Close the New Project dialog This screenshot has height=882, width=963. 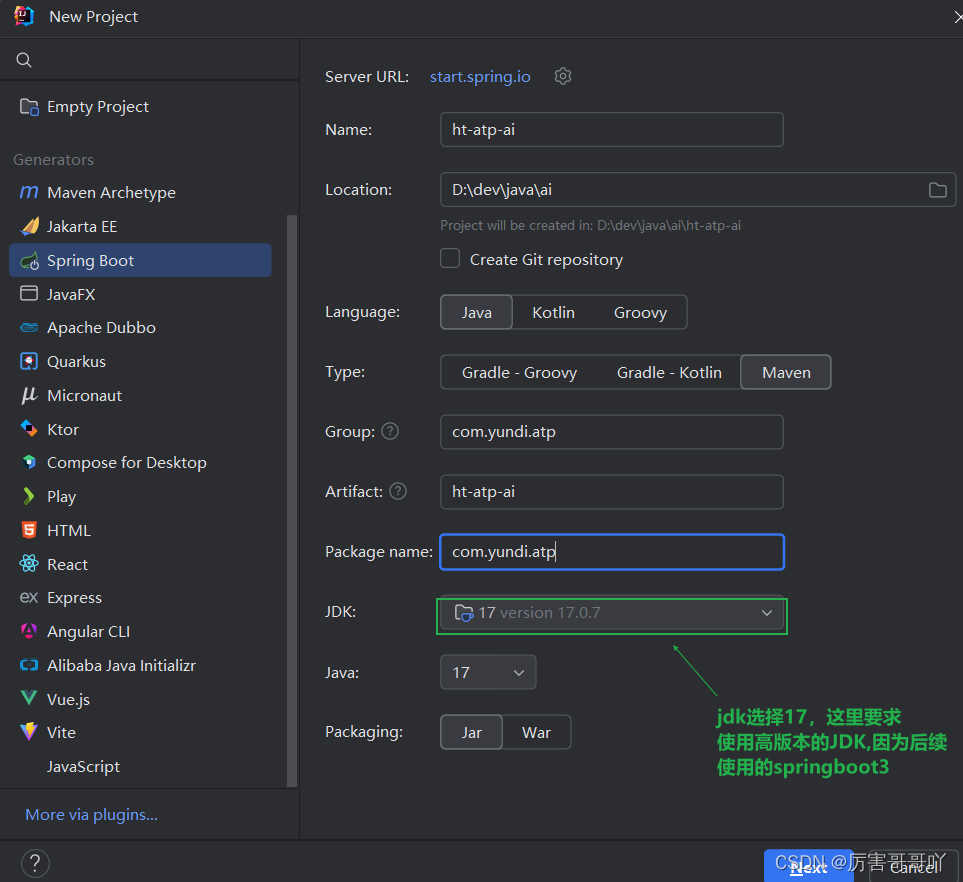click(957, 17)
